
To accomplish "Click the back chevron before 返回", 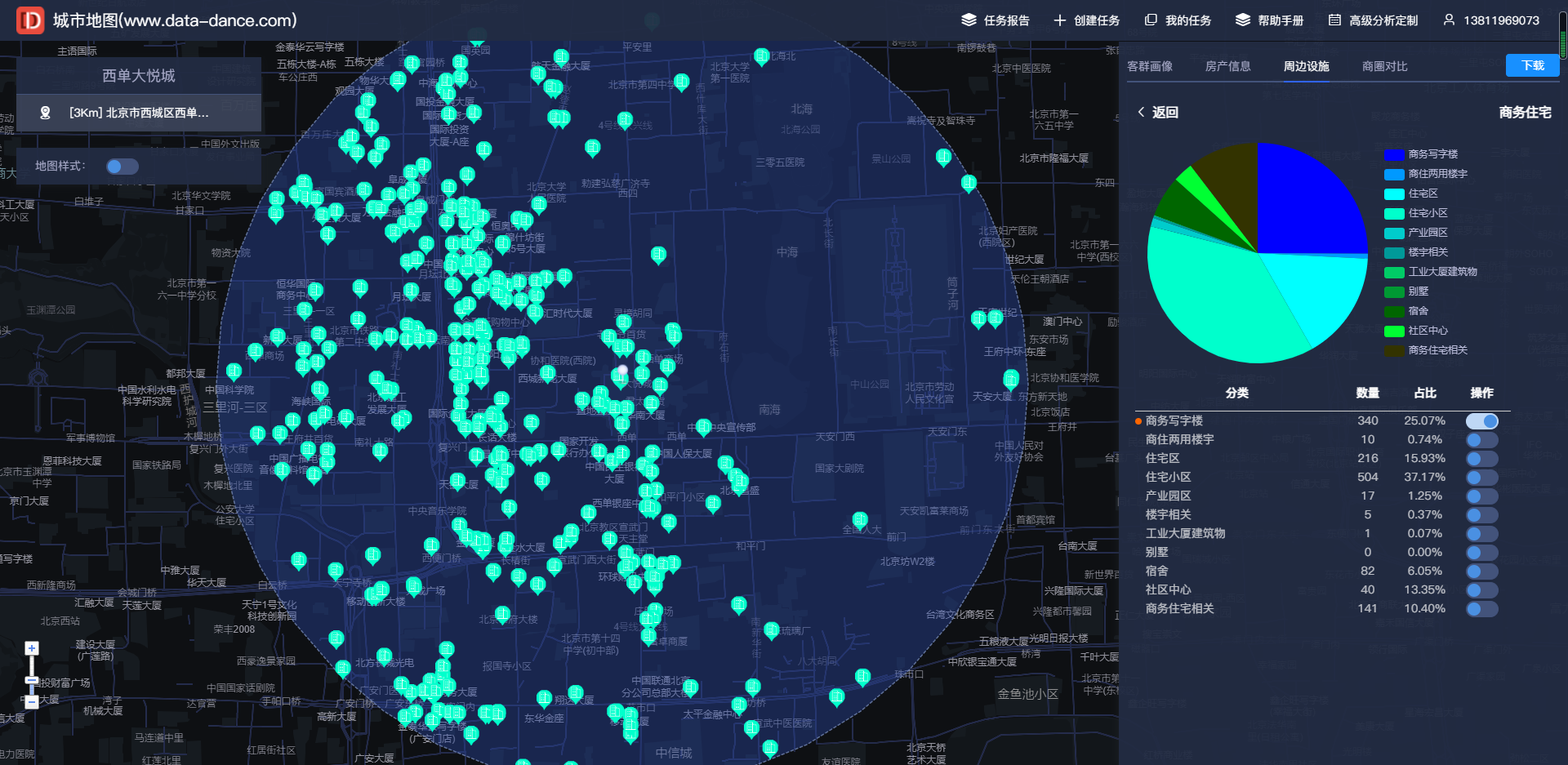I will [1141, 113].
